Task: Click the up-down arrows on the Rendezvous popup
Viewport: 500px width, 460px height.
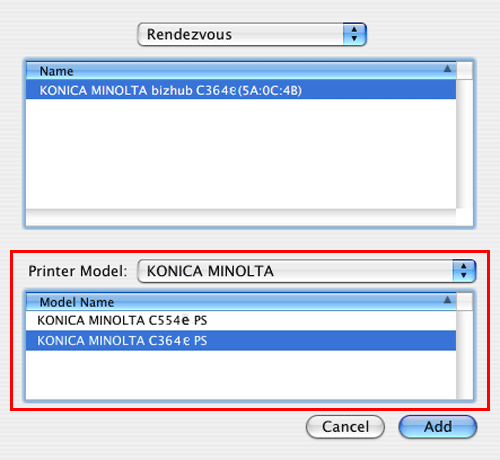Action: pos(355,34)
